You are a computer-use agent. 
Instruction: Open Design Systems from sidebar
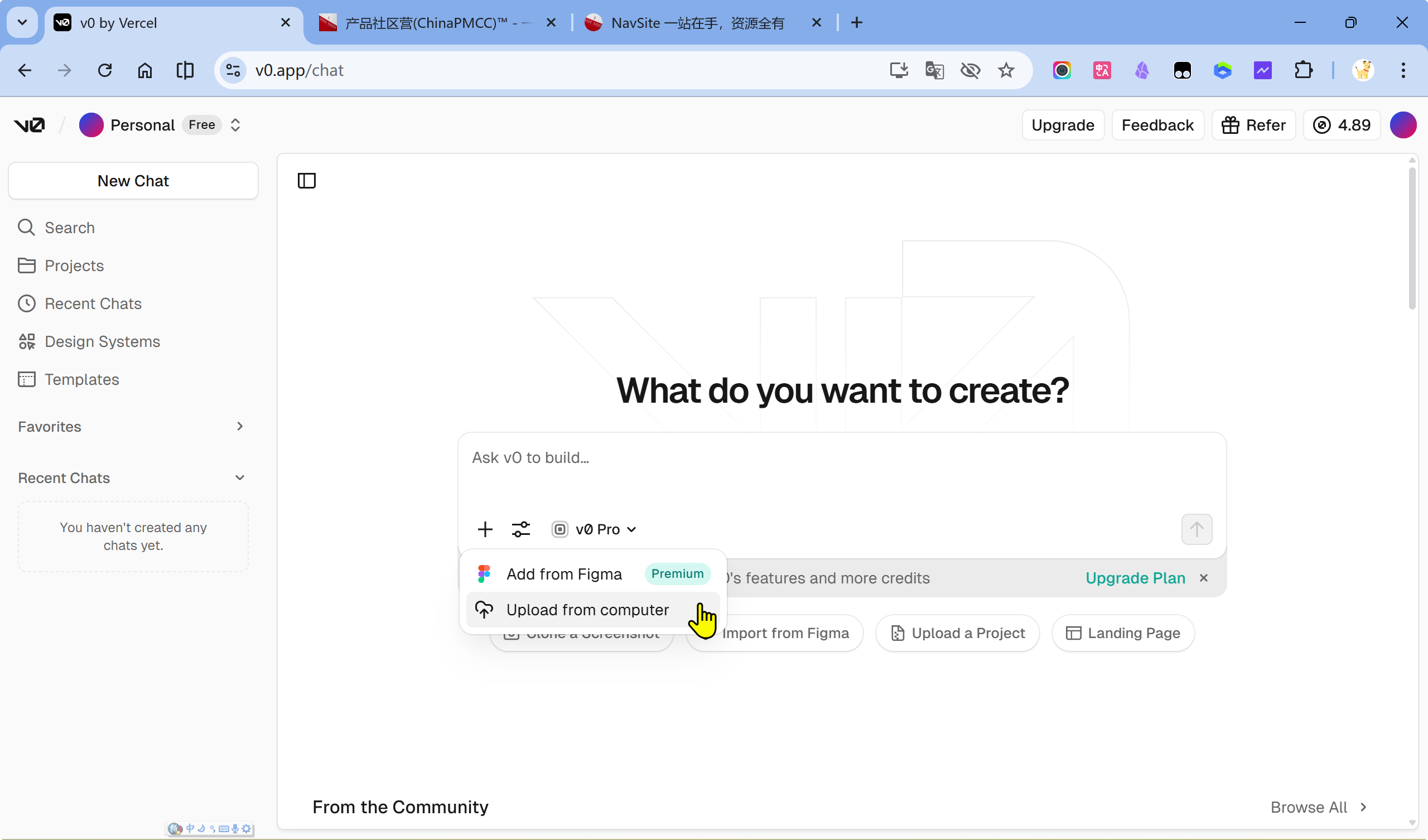coord(102,342)
